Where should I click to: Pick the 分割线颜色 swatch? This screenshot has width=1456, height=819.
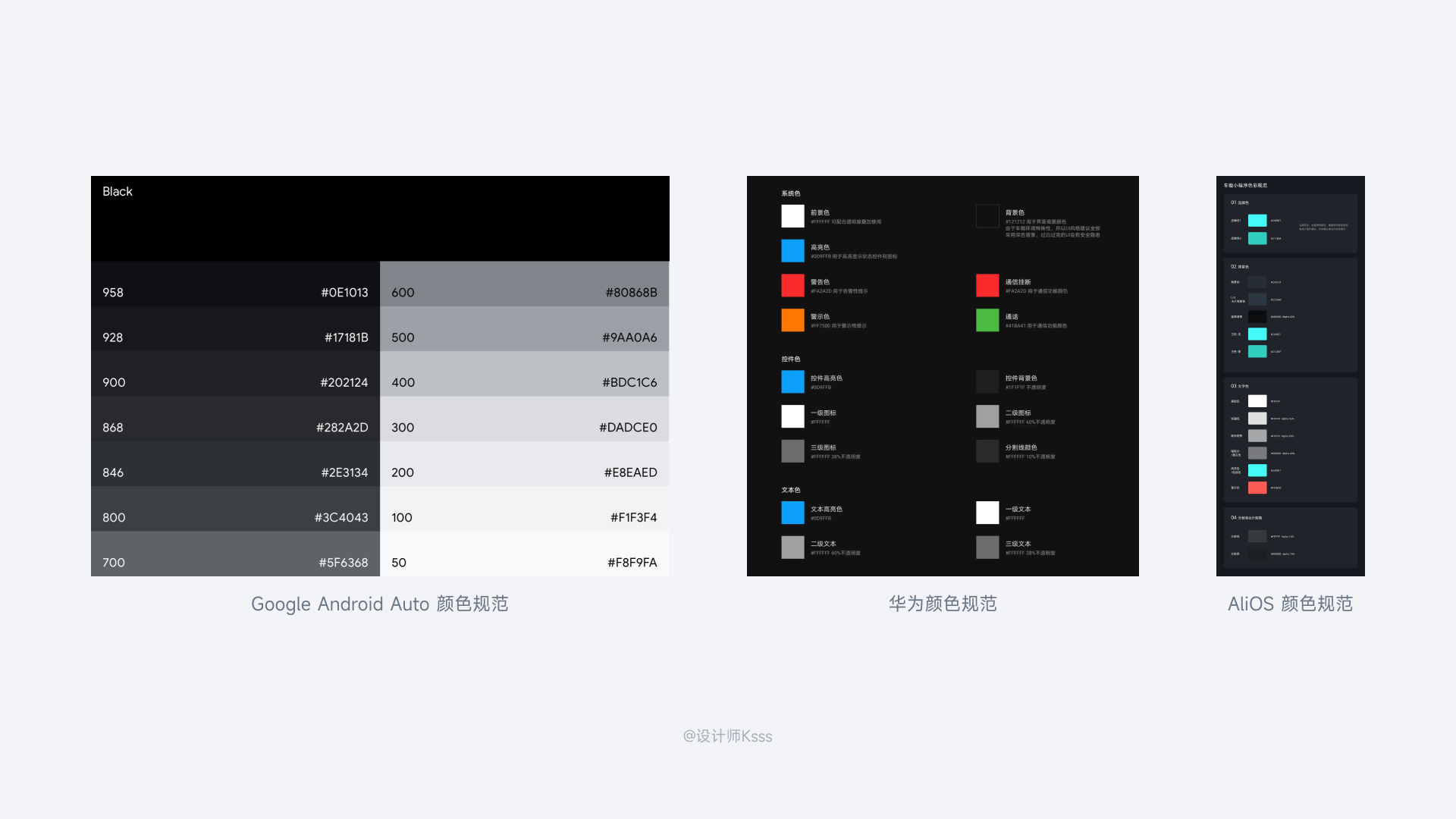[x=987, y=451]
